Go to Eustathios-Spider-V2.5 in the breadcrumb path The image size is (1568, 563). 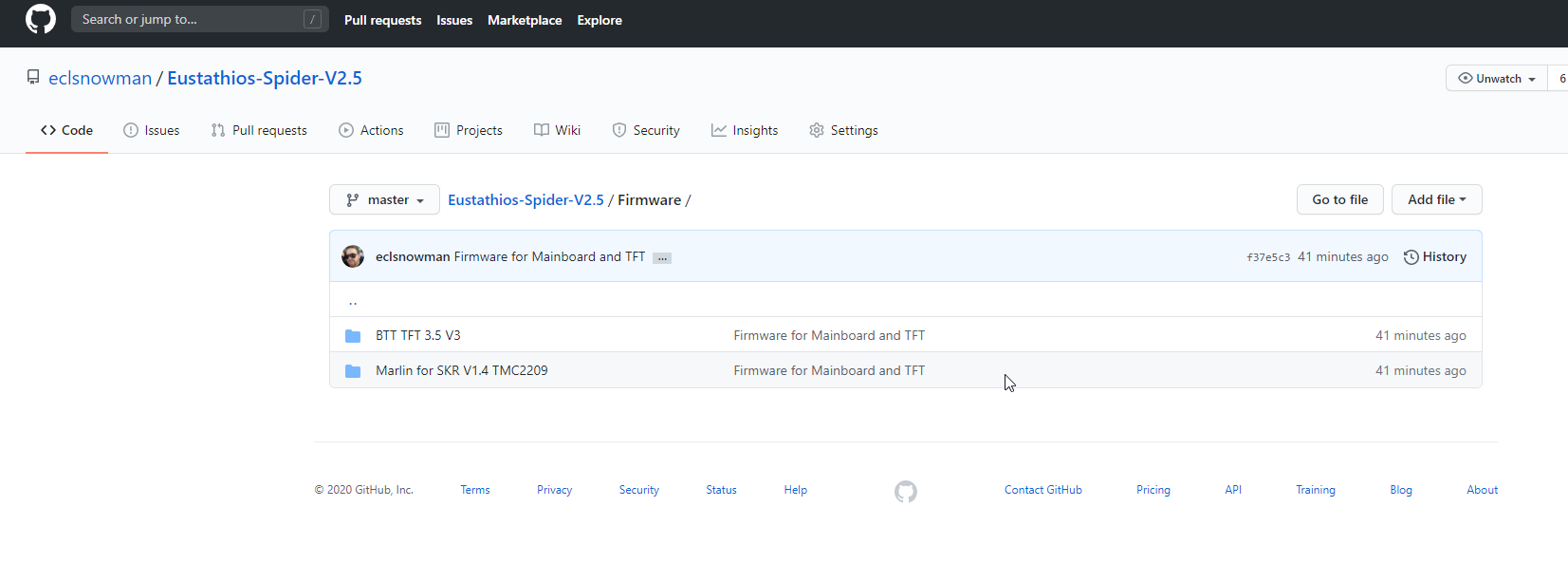(x=526, y=199)
